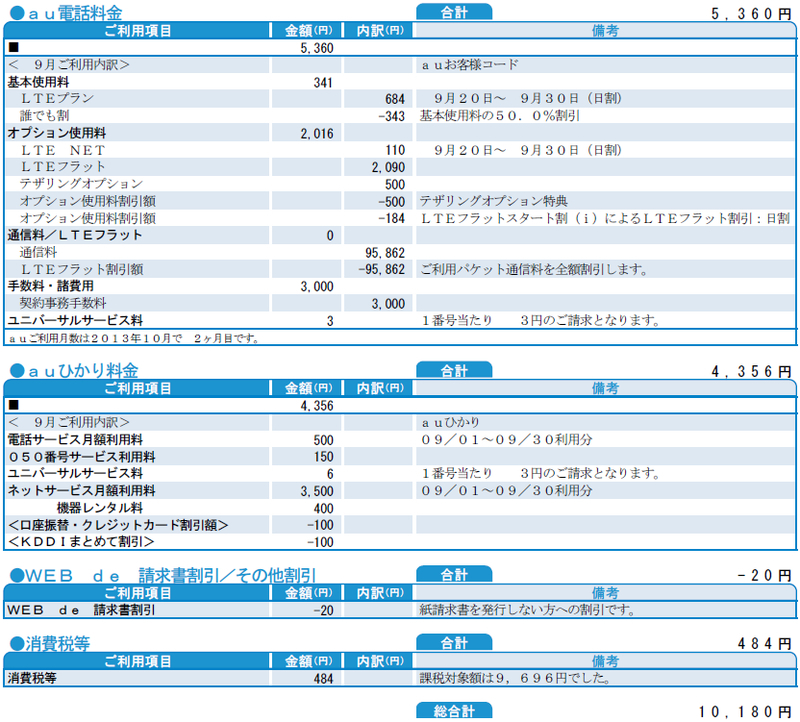Image resolution: width=800 pixels, height=722 pixels.
Task: Click the 備考 column header in 消費税等 table
Action: coord(605,661)
